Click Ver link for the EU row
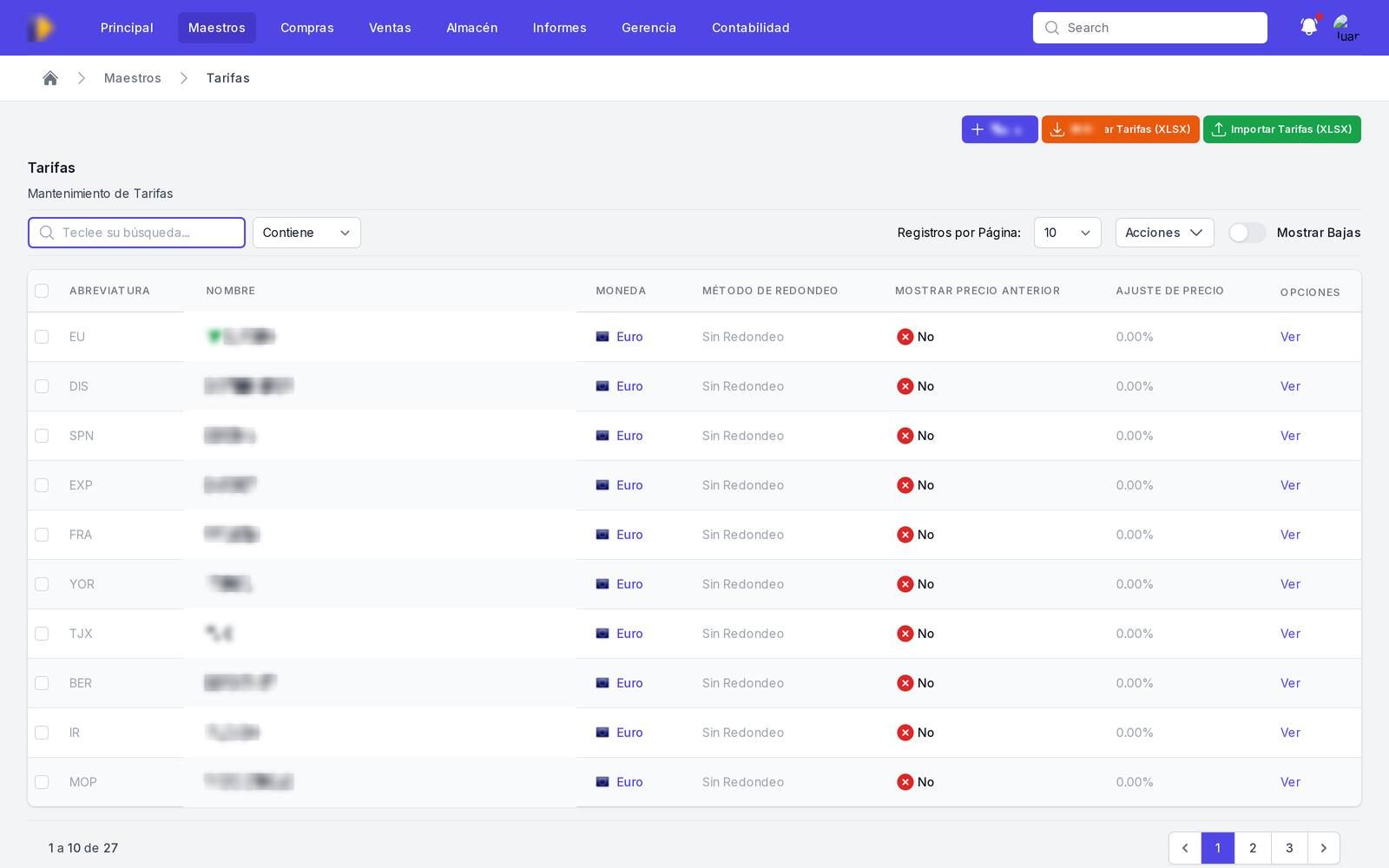This screenshot has width=1389, height=868. tap(1290, 337)
